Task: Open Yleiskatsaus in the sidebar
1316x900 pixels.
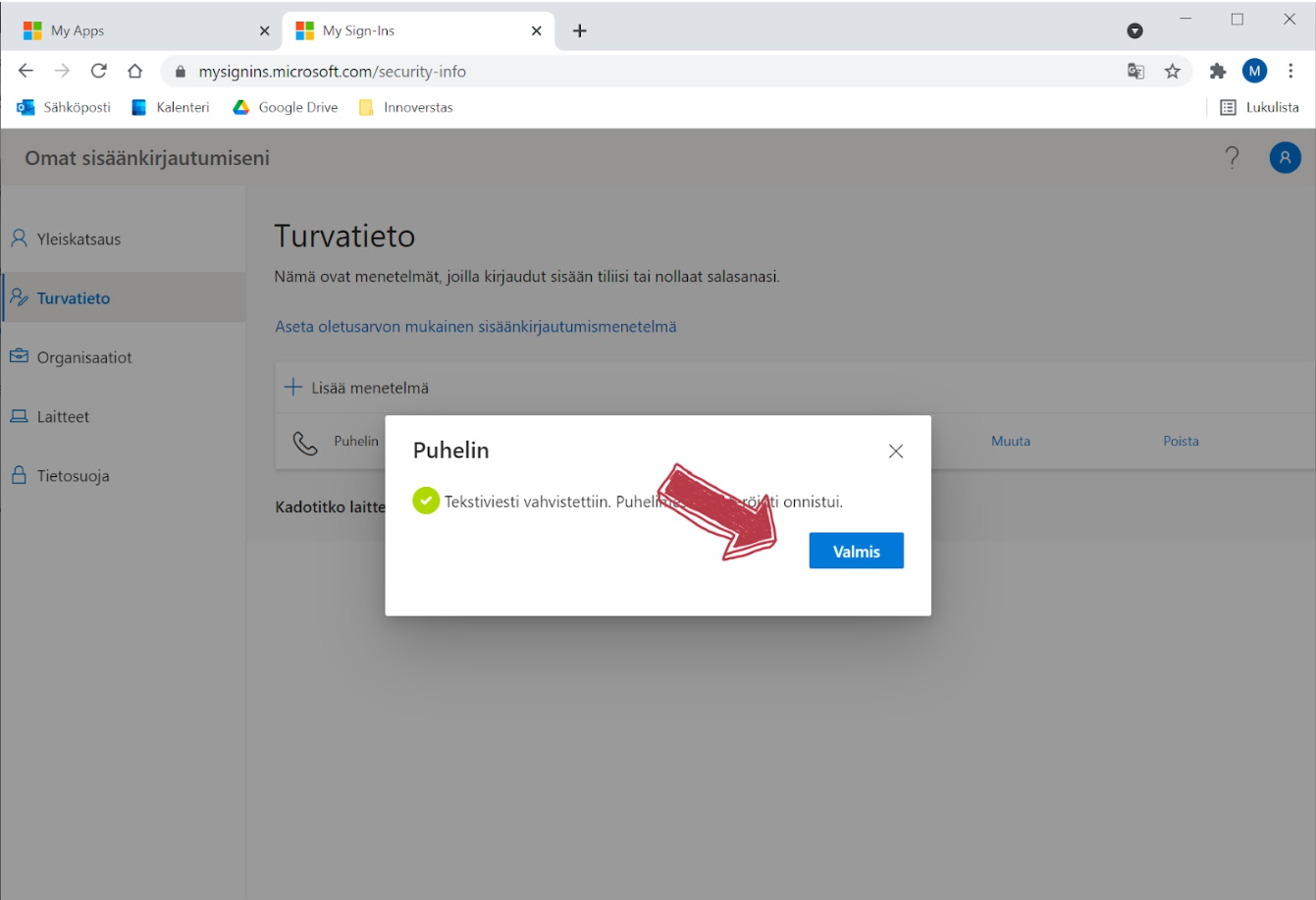Action: pos(123,238)
